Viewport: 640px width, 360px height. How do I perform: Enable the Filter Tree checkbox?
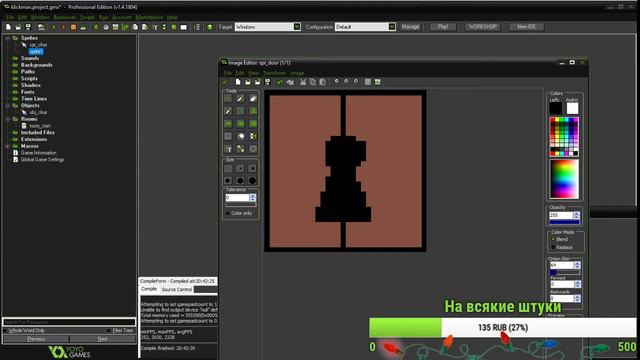click(x=109, y=330)
